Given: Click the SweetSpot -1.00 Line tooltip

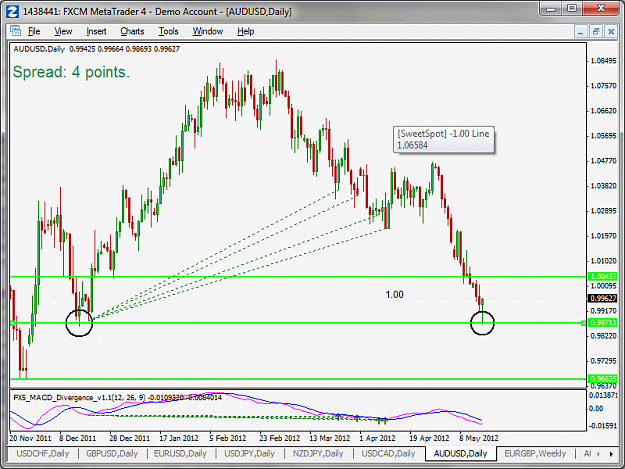Looking at the screenshot, I should pos(444,139).
